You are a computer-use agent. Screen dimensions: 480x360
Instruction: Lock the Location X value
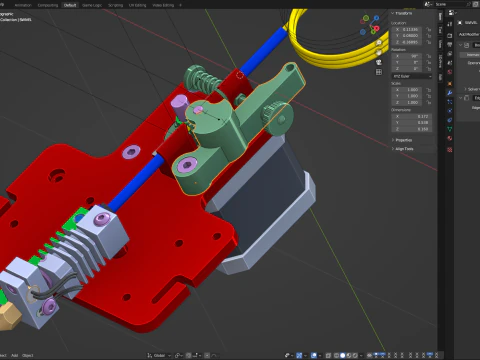[428, 29]
